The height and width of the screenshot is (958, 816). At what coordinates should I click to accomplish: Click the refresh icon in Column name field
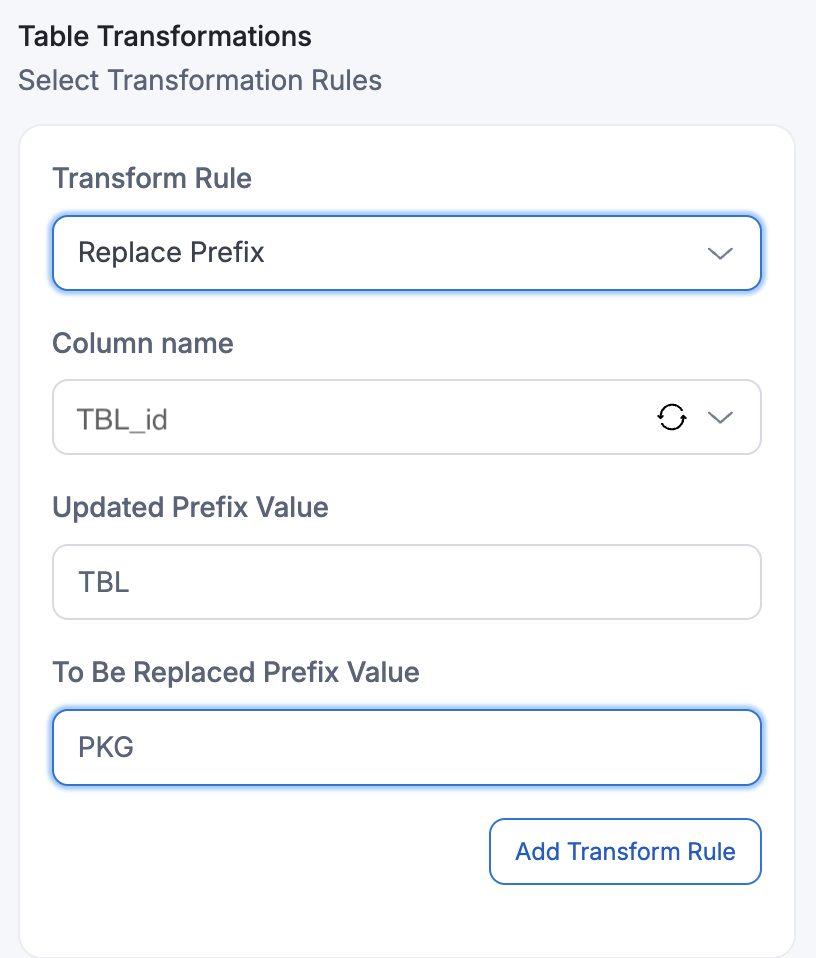[x=672, y=417]
